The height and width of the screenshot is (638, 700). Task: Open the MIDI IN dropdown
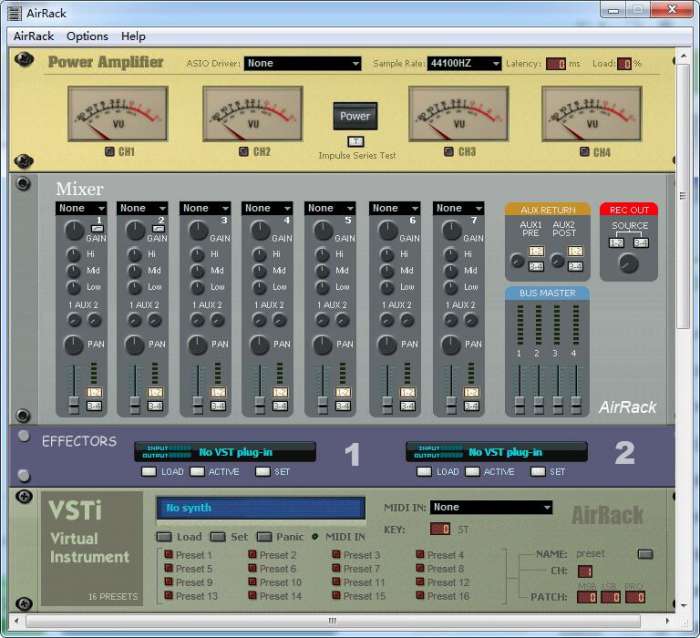pos(491,507)
